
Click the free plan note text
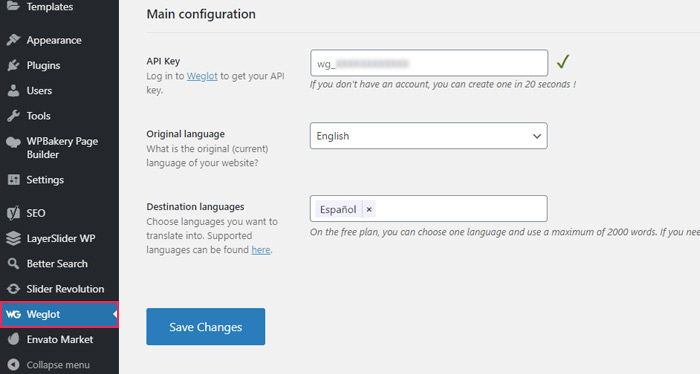[x=505, y=232]
